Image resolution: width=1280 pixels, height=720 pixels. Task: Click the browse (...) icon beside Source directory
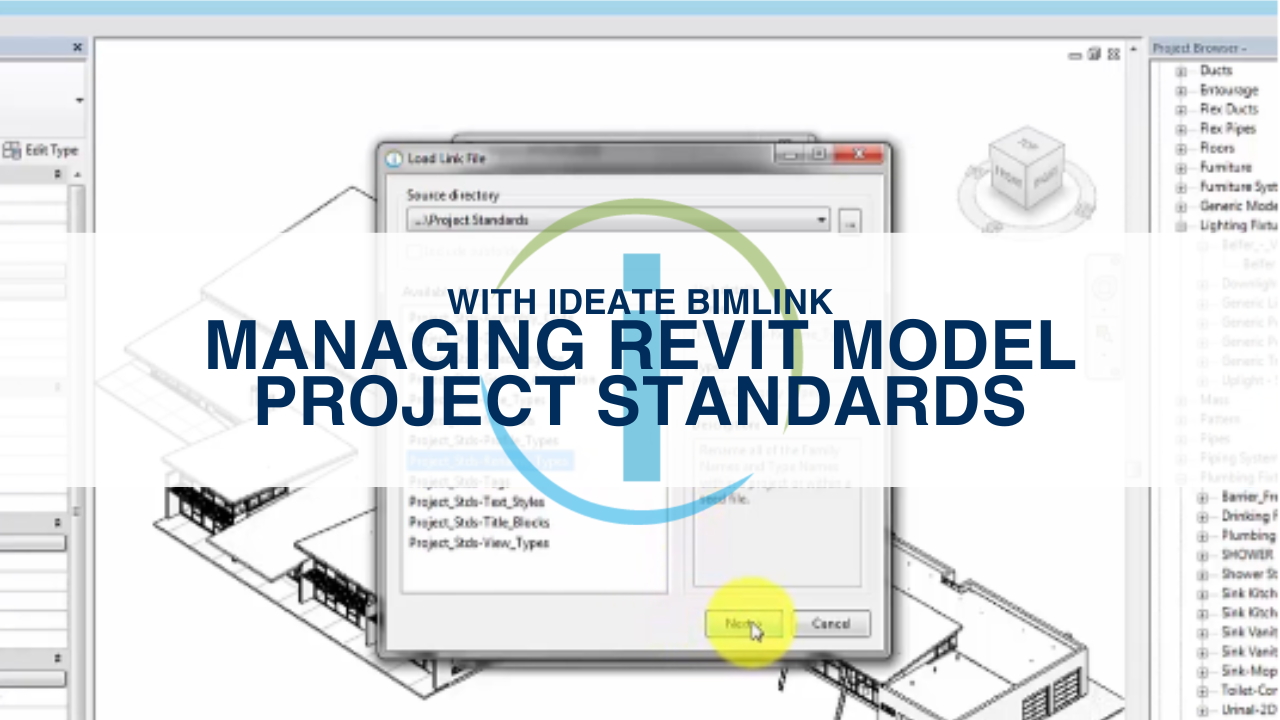point(849,220)
